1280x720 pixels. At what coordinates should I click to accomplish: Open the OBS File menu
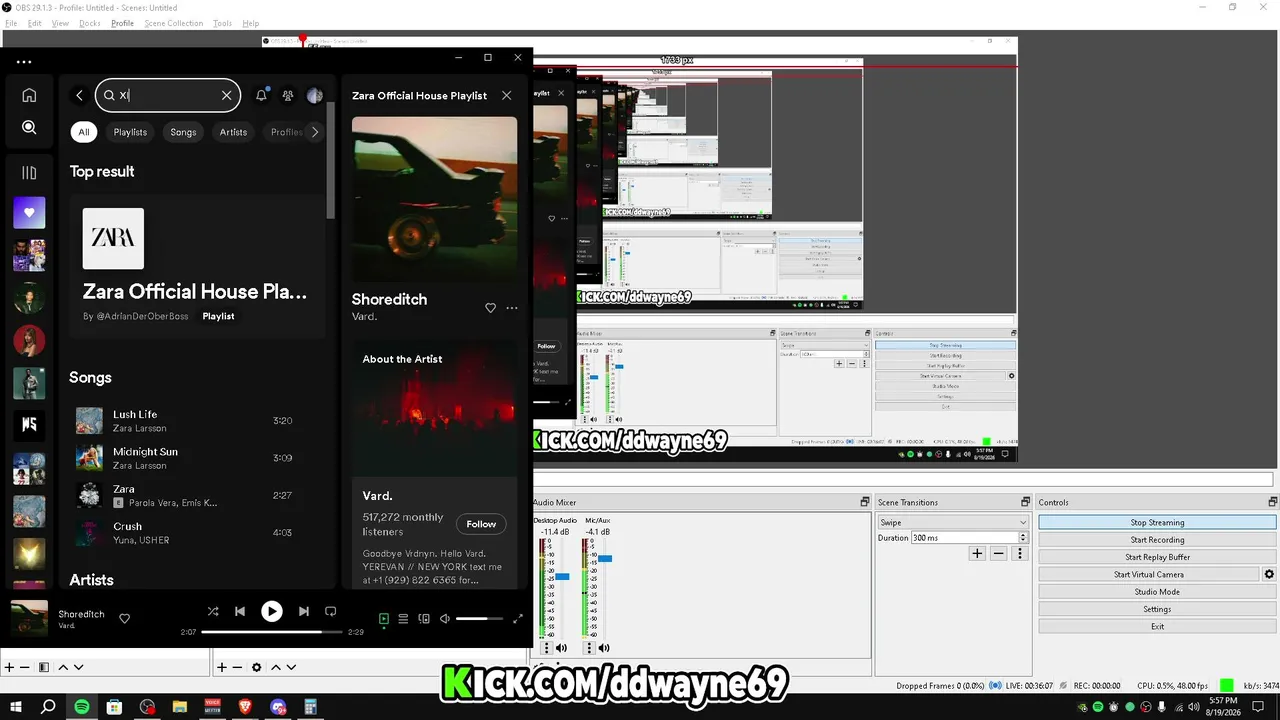point(11,23)
